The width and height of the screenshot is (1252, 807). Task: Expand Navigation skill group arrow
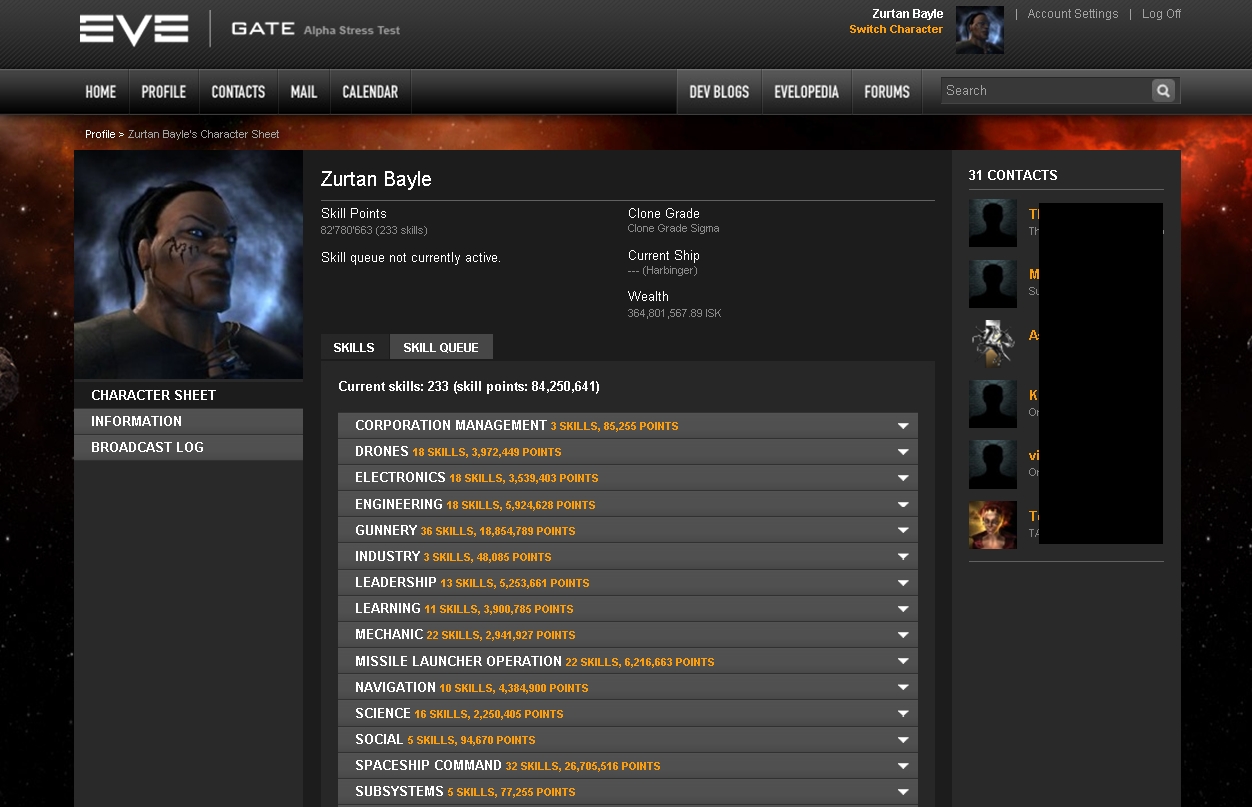click(x=903, y=688)
